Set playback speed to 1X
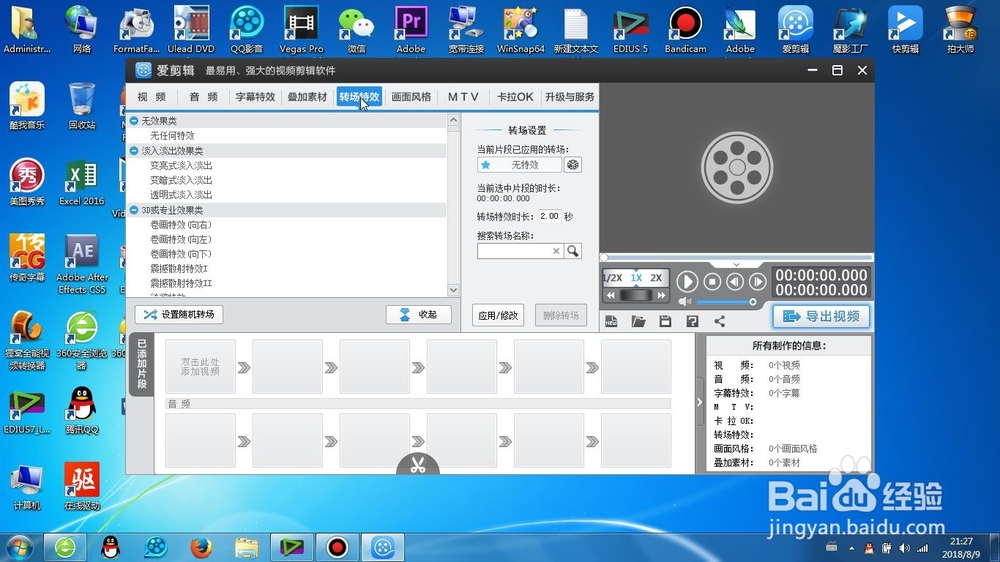 click(636, 277)
